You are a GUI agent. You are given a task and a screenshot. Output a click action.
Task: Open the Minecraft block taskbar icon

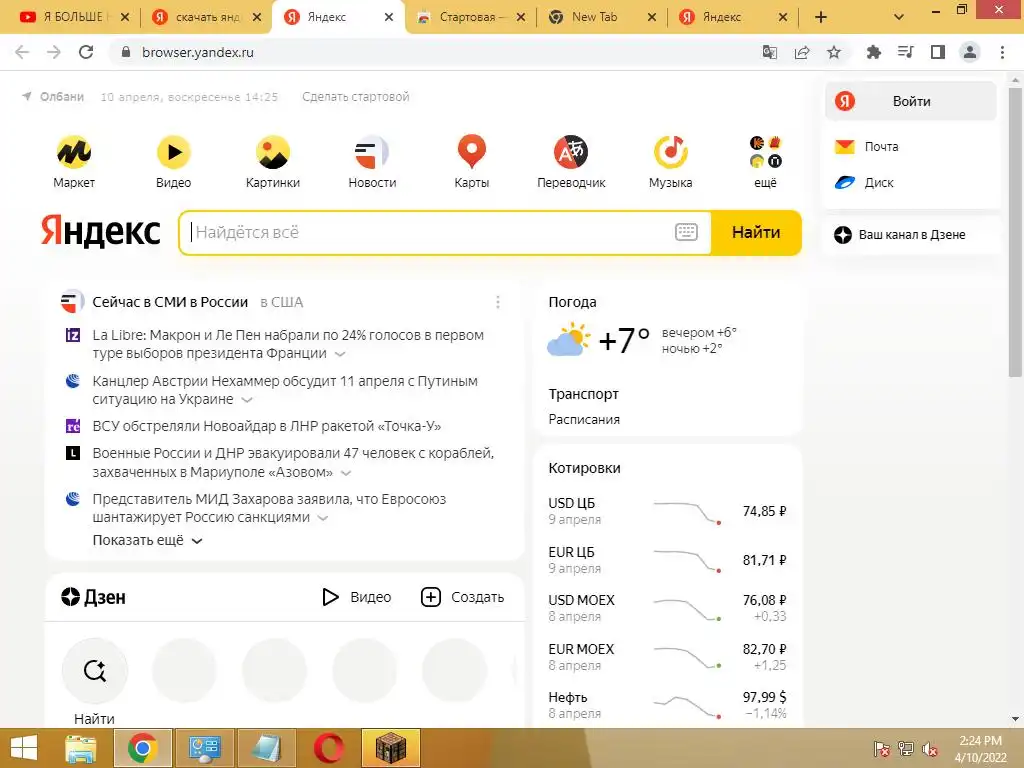pos(391,748)
